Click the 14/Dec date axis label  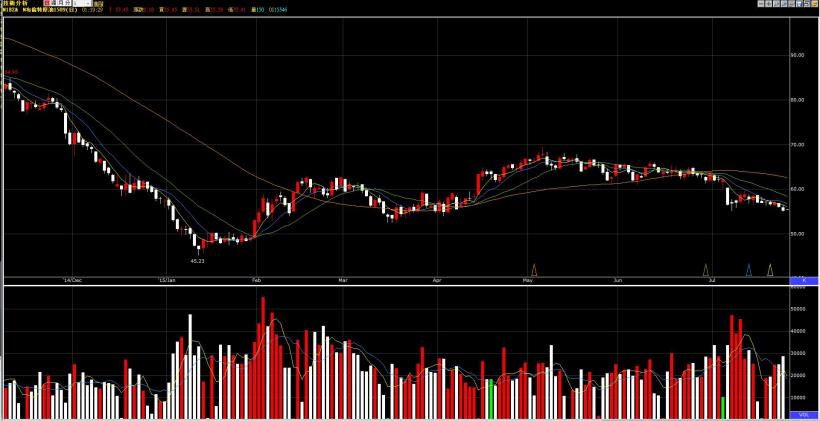point(73,280)
